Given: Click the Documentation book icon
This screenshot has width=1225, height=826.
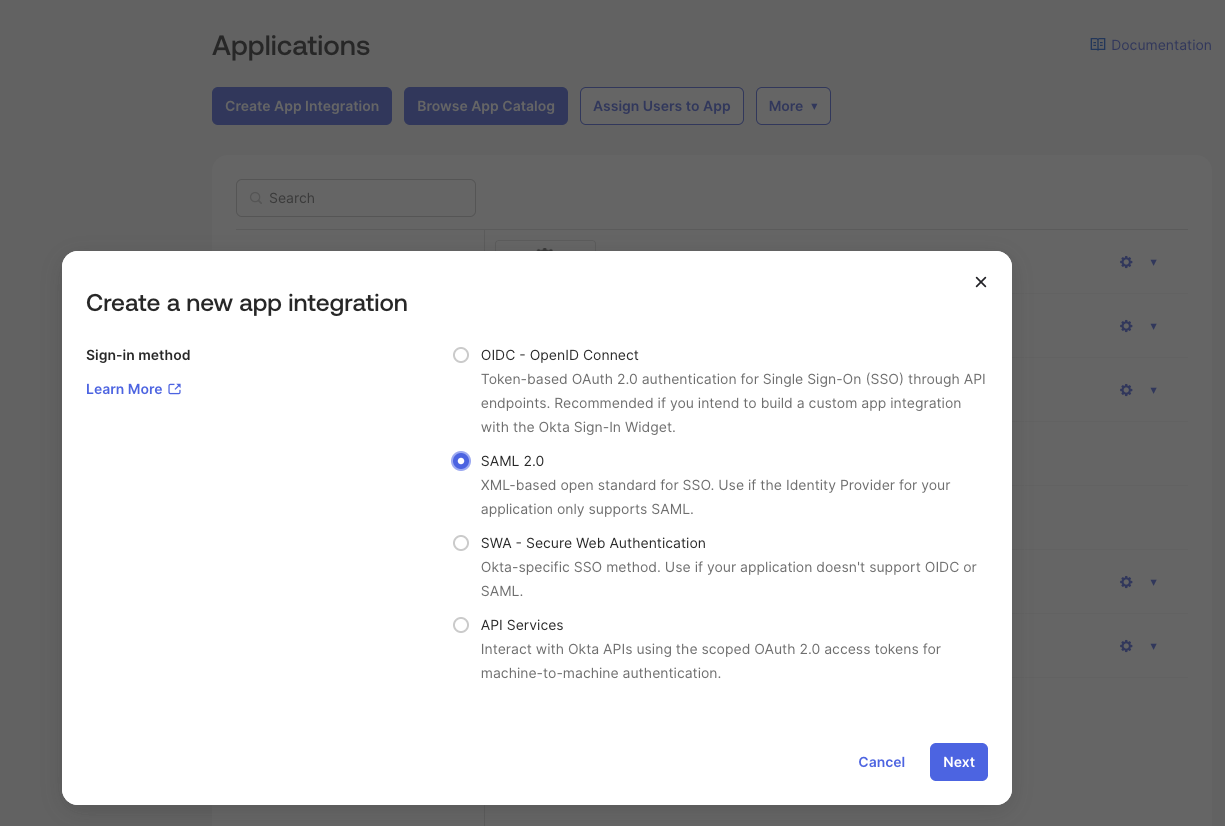Looking at the screenshot, I should click(x=1097, y=45).
